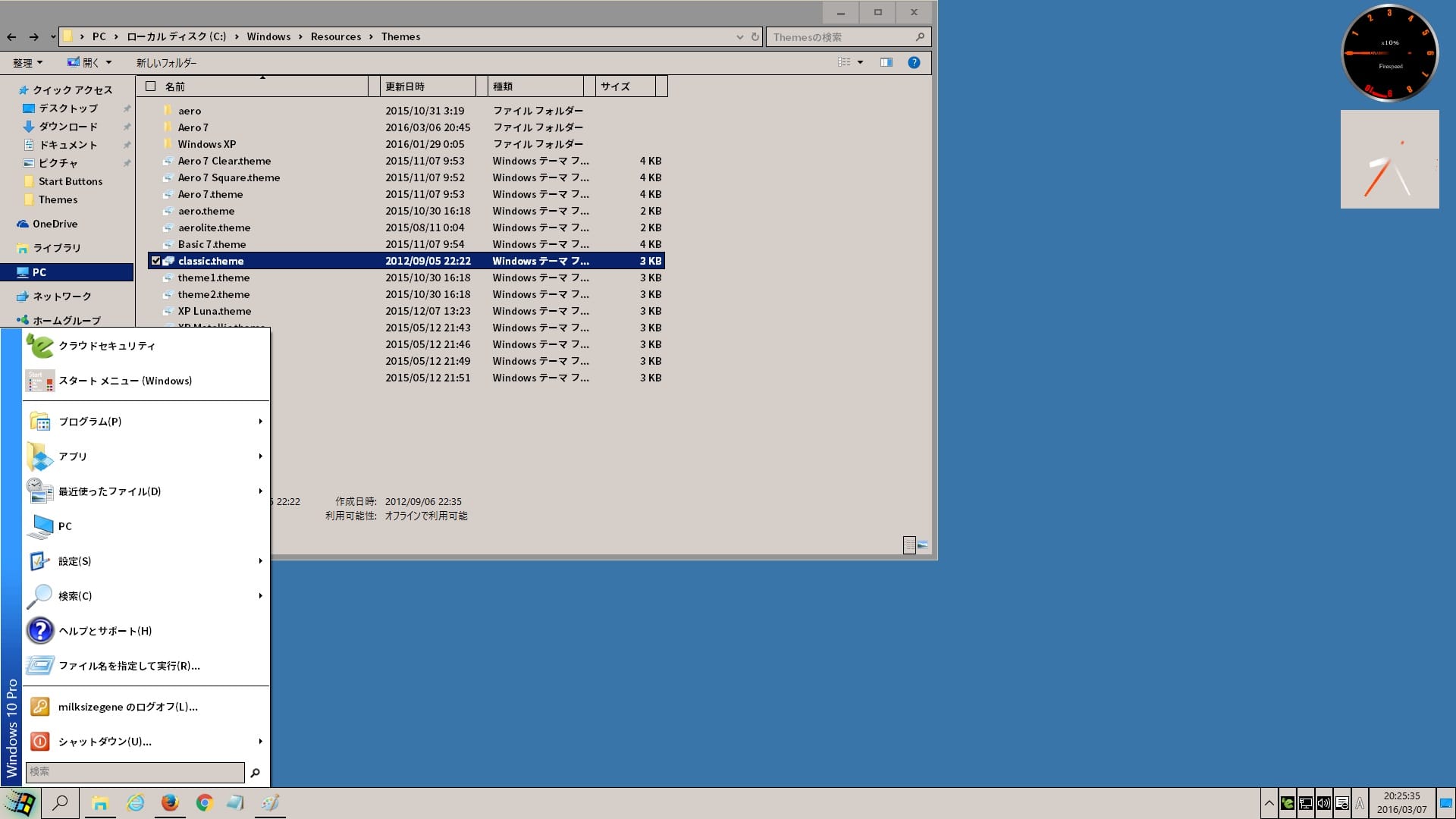Click the milksizegene のログオフ(L) icon

click(x=40, y=707)
